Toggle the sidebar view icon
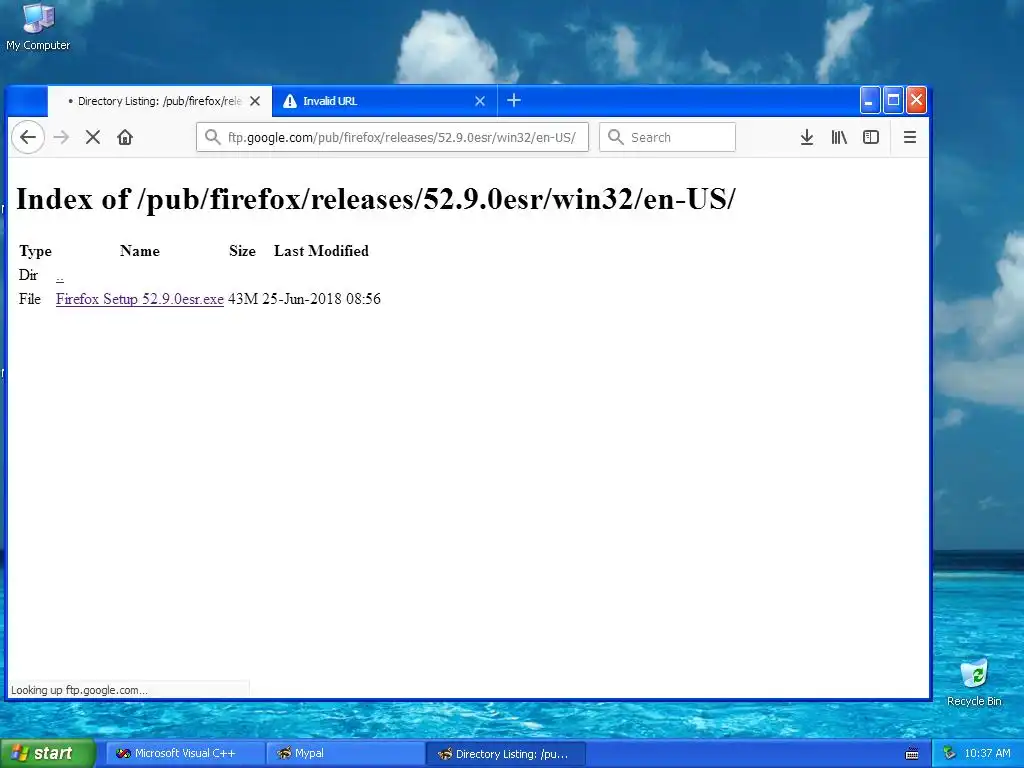 pos(871,137)
